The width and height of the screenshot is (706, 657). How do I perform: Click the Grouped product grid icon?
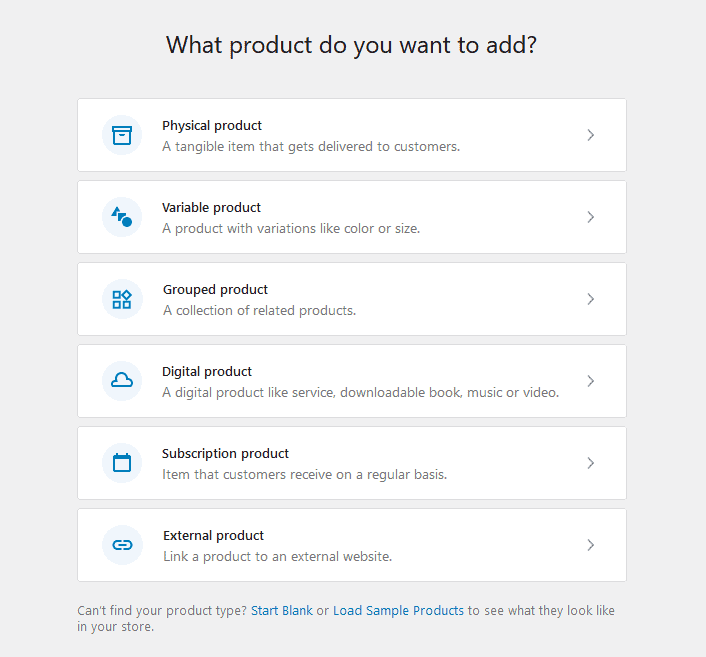pos(122,299)
